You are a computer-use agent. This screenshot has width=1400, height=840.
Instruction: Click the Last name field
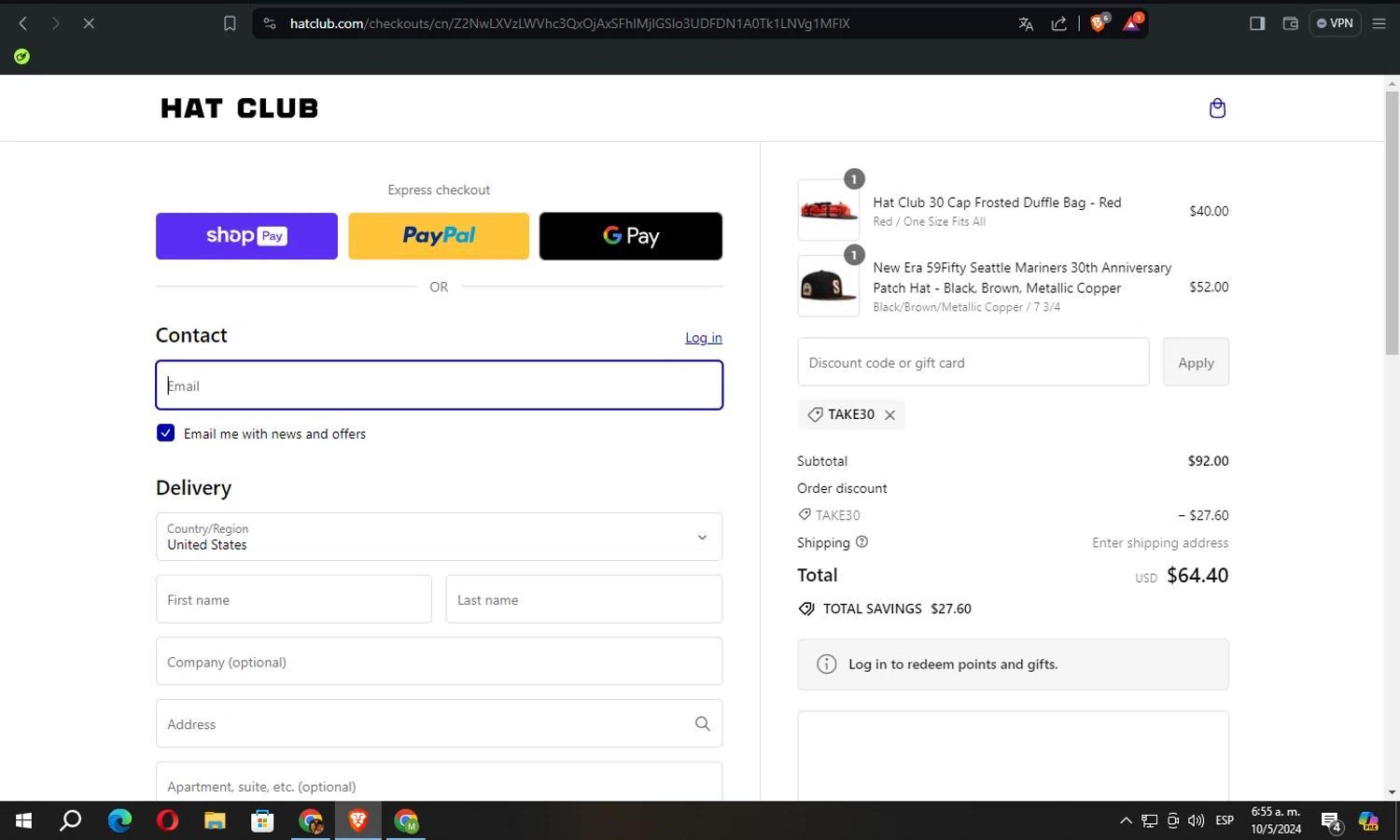[584, 599]
